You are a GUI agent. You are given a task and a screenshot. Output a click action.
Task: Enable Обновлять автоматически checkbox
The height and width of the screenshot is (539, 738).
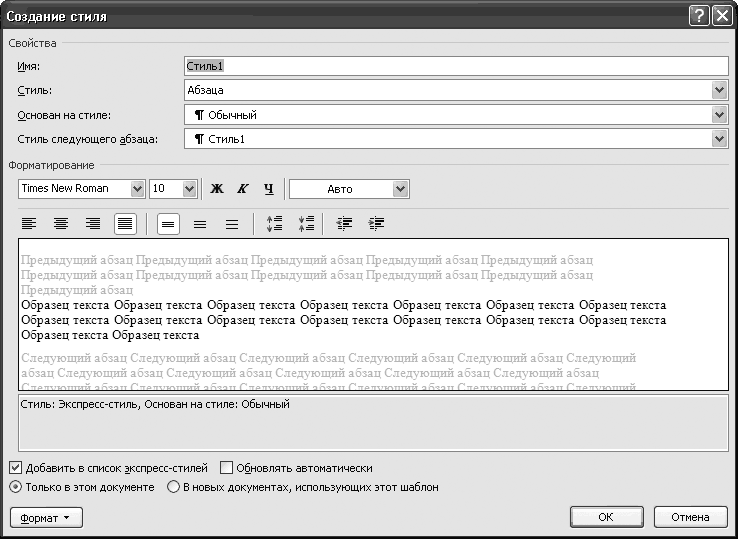pos(226,468)
